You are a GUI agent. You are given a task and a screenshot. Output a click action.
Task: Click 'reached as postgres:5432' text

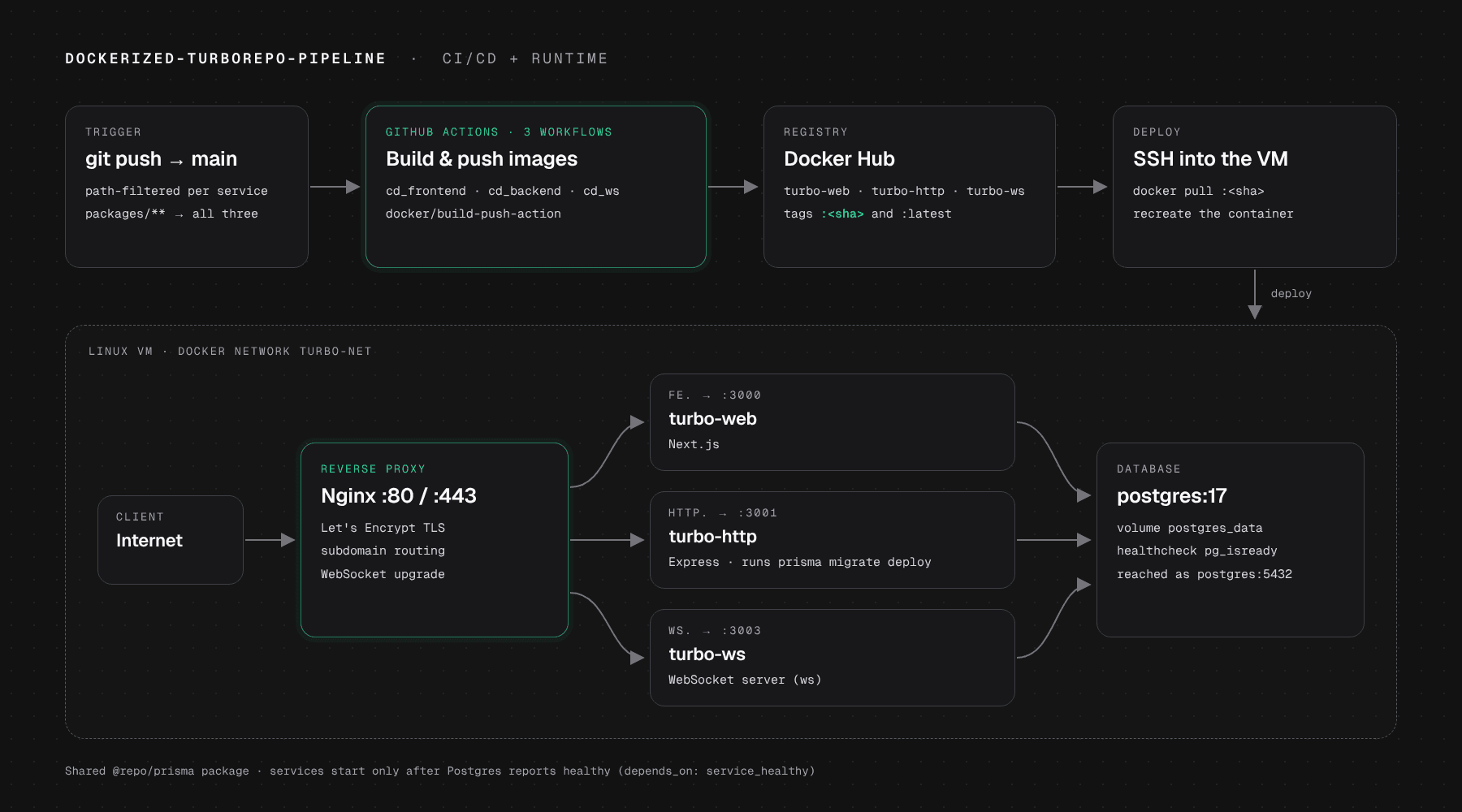1205,574
